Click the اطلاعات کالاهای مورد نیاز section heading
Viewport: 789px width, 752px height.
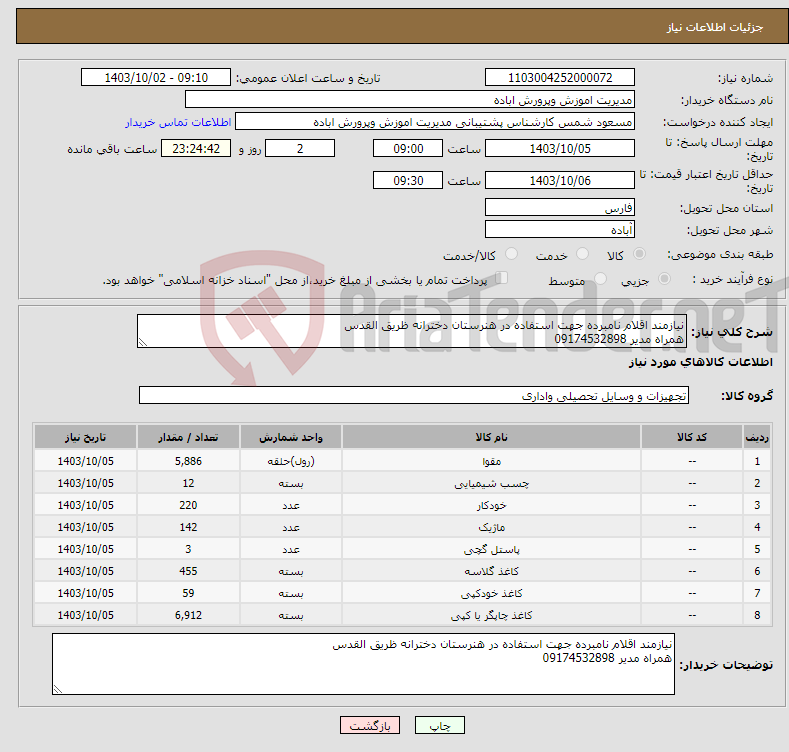point(700,362)
